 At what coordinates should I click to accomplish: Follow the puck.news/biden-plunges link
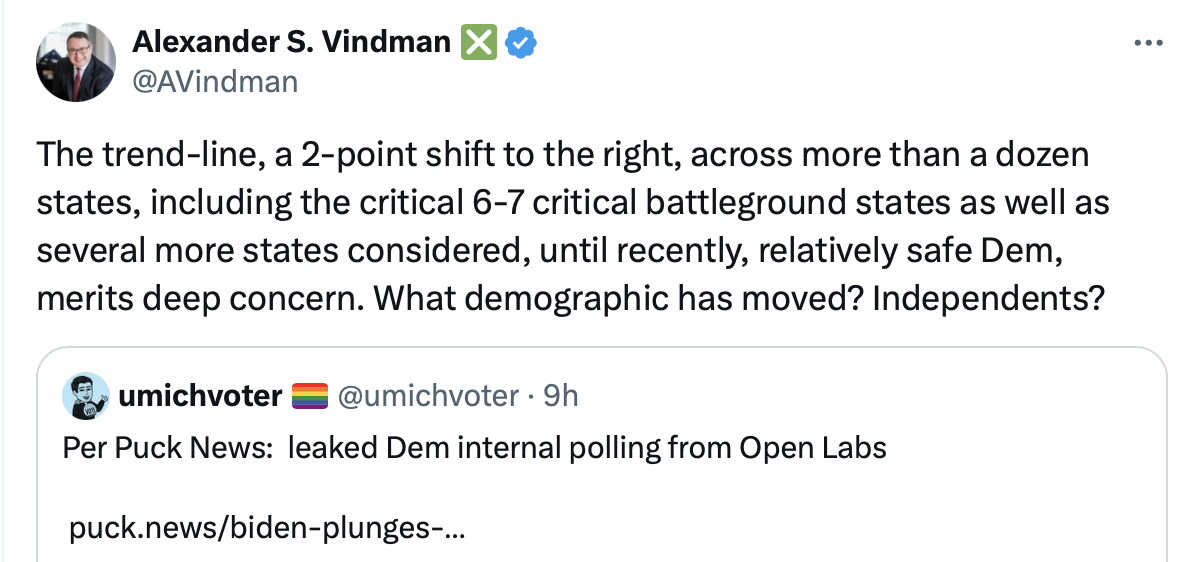(267, 531)
